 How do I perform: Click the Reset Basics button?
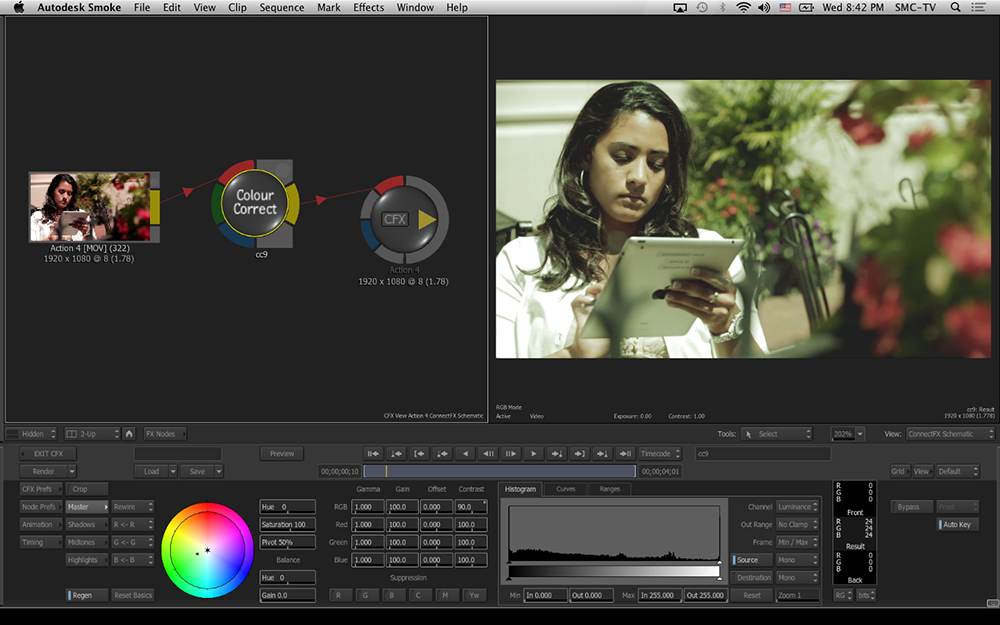pyautogui.click(x=132, y=595)
